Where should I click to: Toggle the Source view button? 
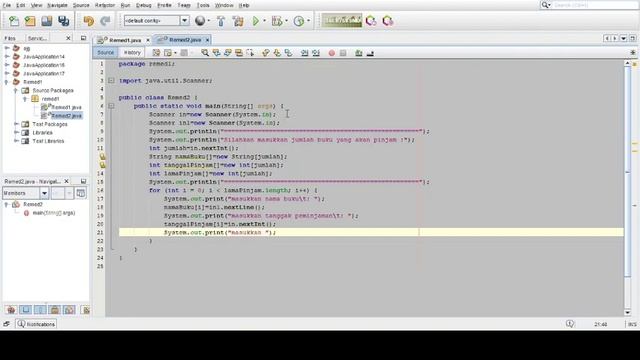point(105,53)
